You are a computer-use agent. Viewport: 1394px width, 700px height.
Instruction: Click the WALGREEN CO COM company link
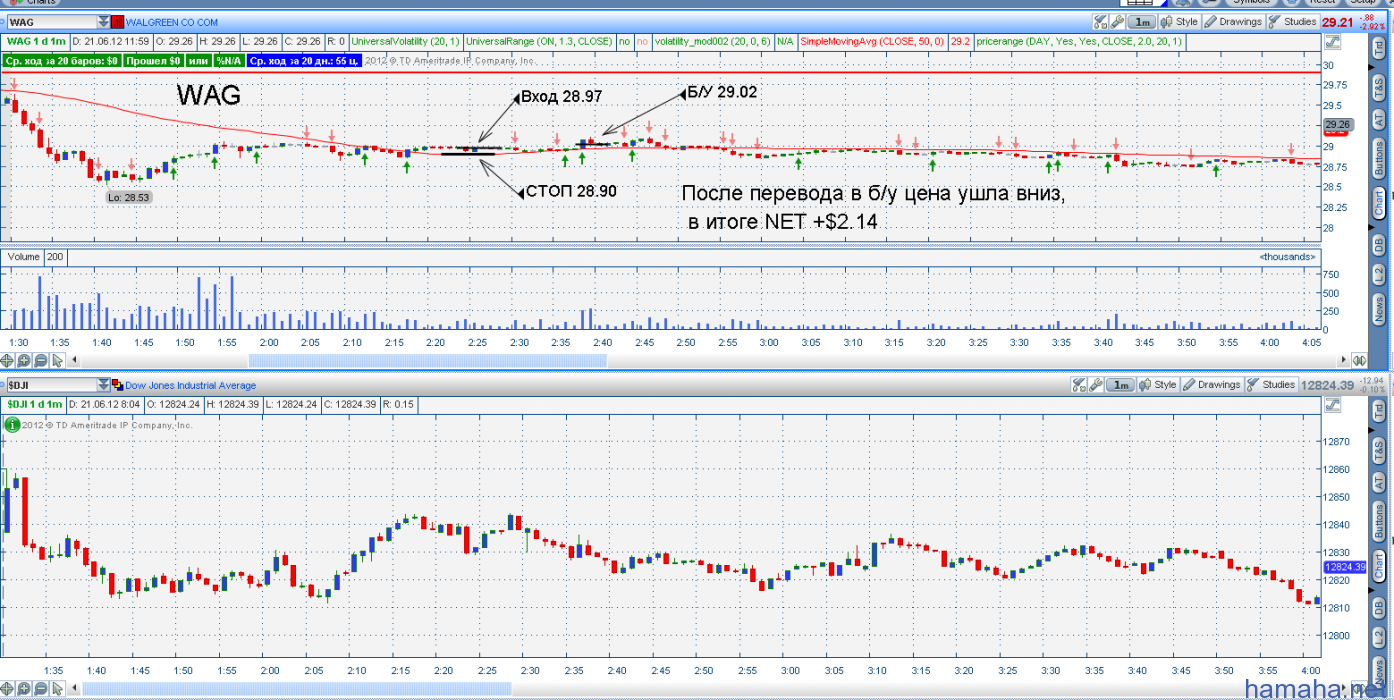pyautogui.click(x=172, y=21)
